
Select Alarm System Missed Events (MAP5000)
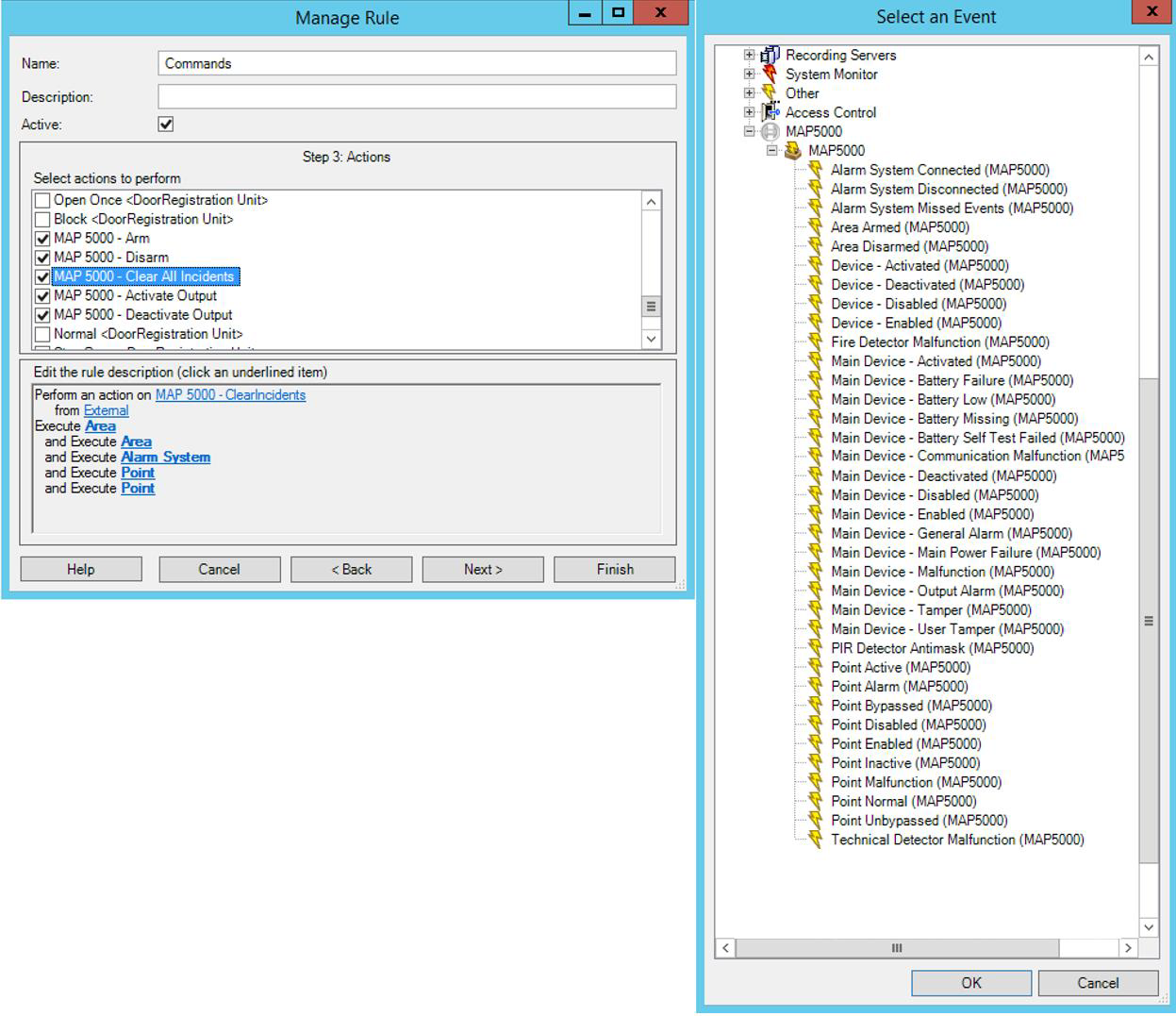(952, 208)
